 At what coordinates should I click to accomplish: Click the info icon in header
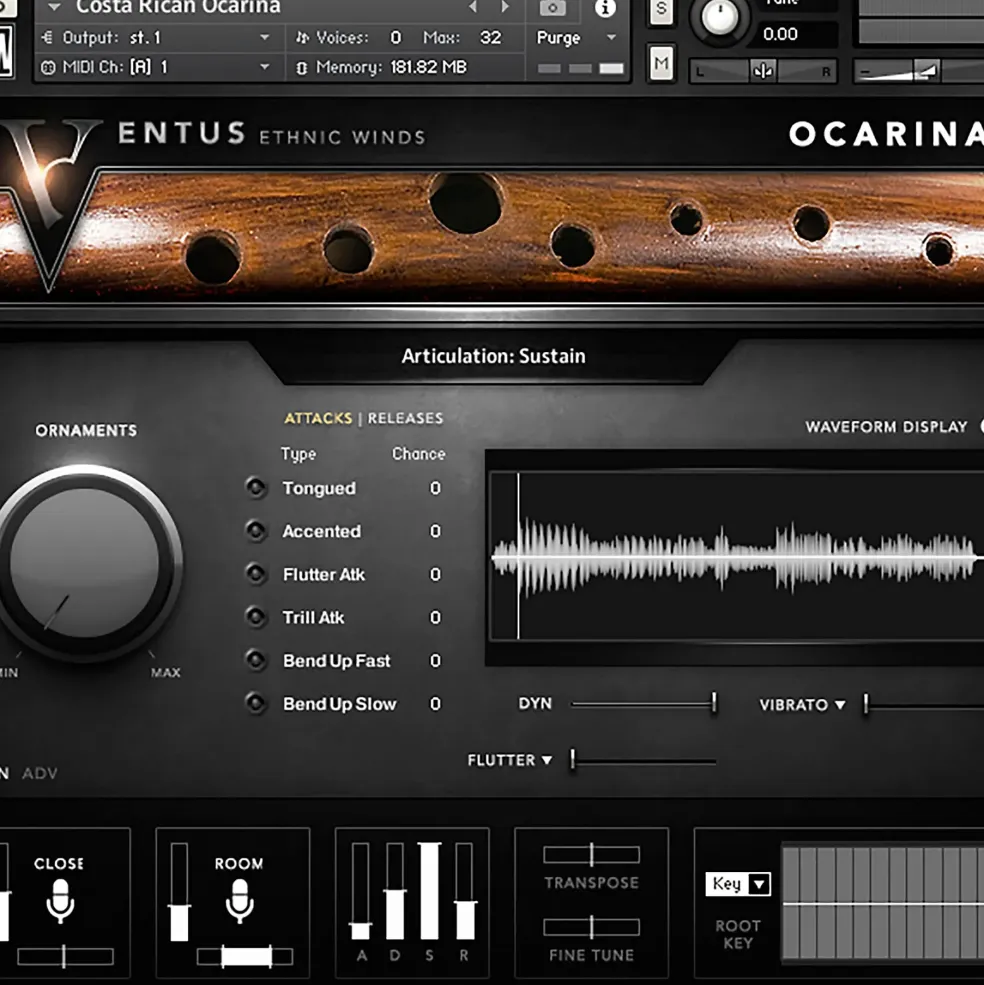[605, 8]
